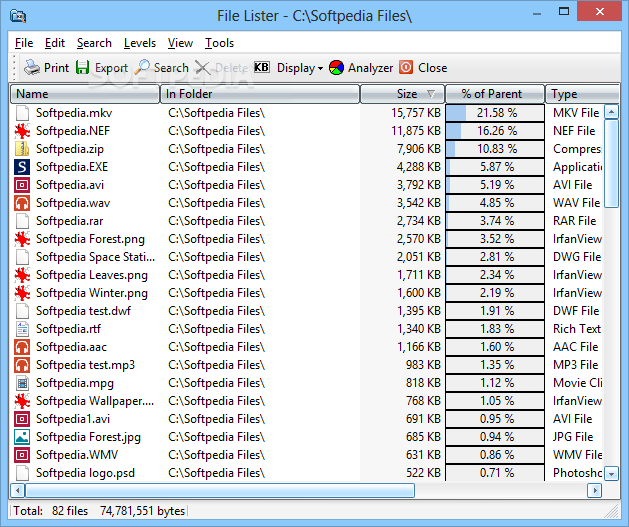The width and height of the screenshot is (629, 527).
Task: Click the 0.95 % percentage cell
Action: click(x=497, y=419)
